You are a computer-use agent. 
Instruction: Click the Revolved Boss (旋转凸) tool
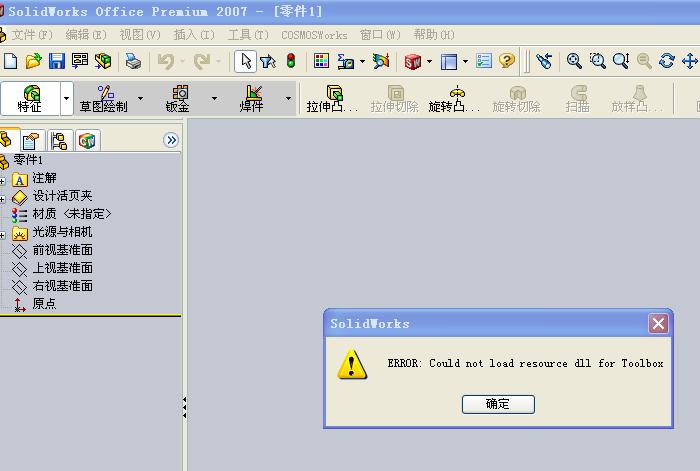click(x=454, y=99)
